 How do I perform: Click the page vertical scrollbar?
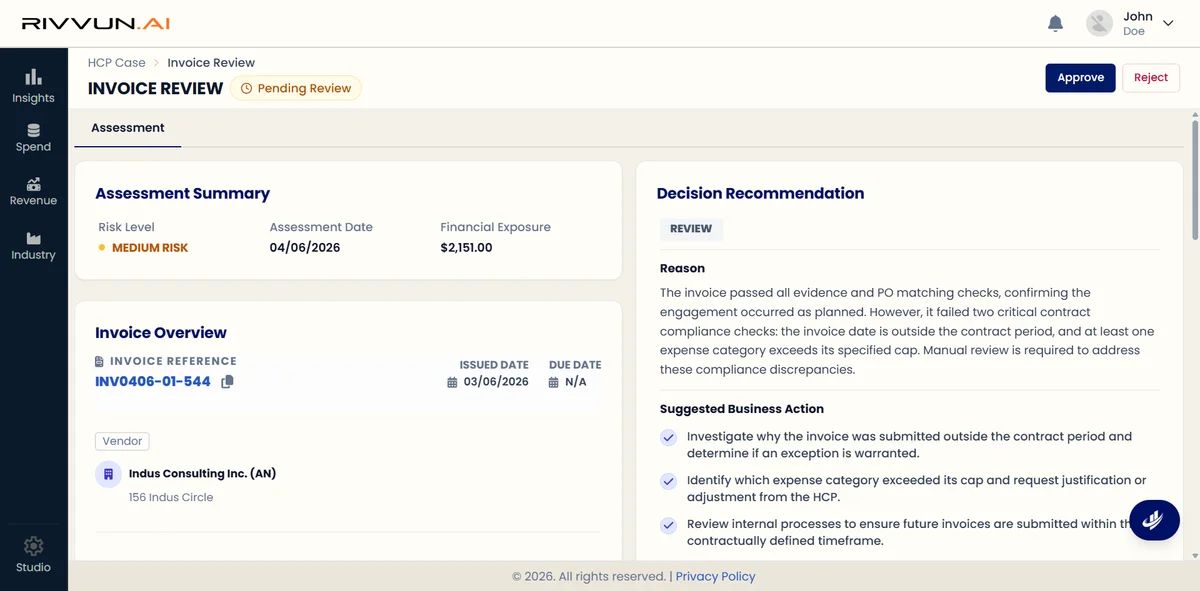(x=1194, y=177)
